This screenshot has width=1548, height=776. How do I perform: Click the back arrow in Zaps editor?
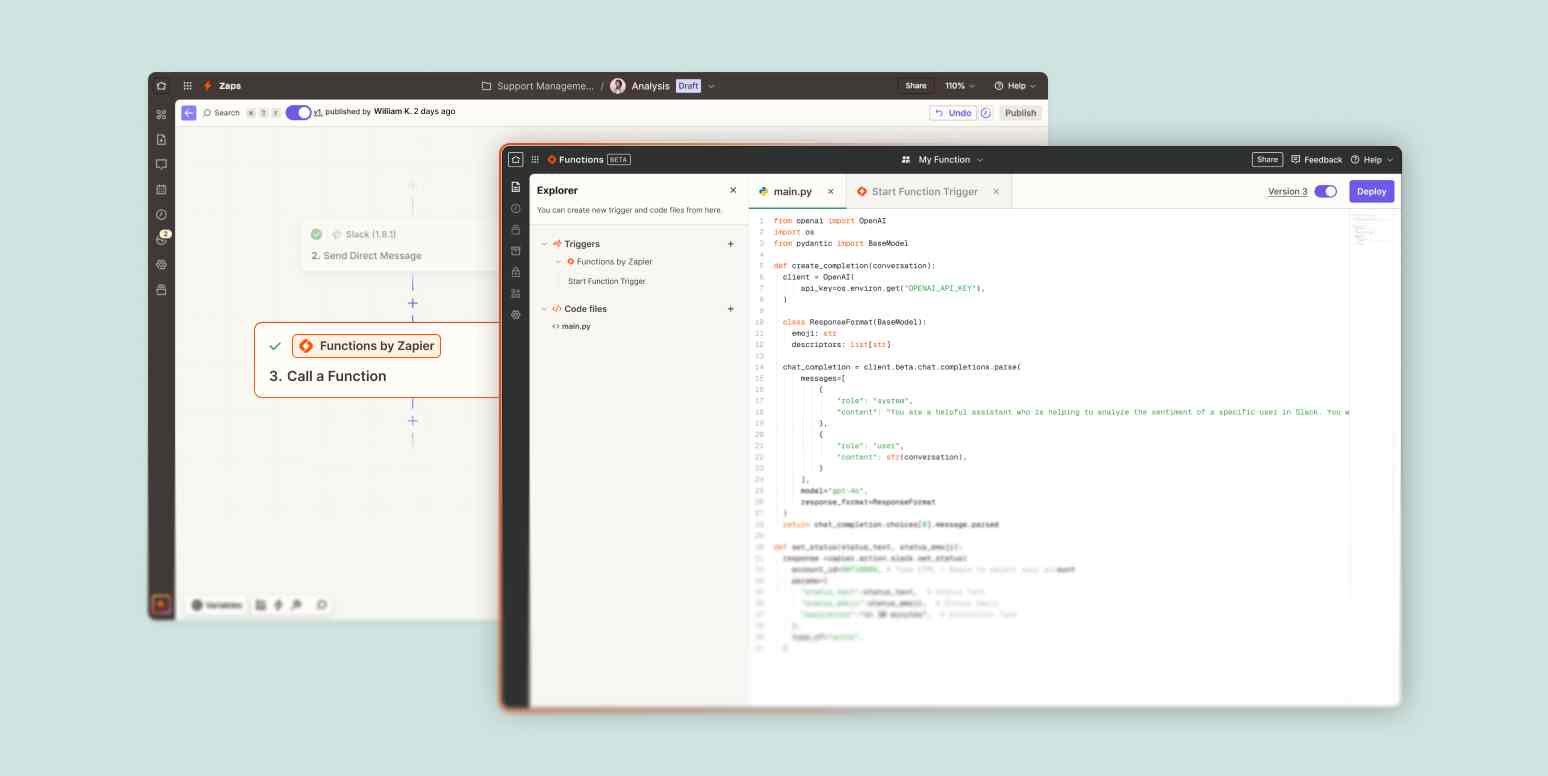pos(188,113)
